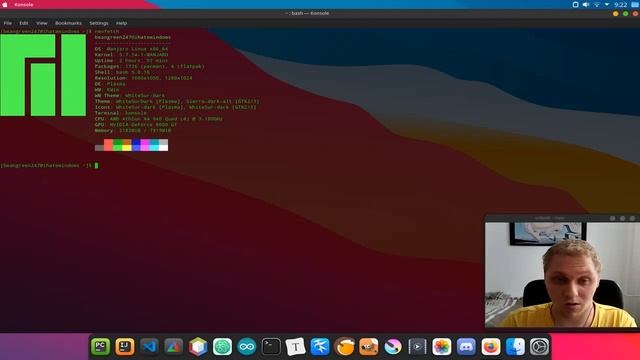Open the orange round face dock icon
The width and height of the screenshot is (640, 360).
pos(344,347)
